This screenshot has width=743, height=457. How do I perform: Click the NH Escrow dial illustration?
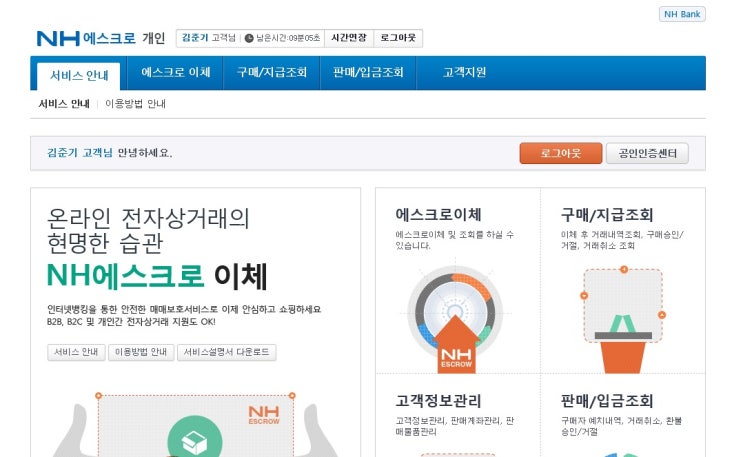pos(455,317)
